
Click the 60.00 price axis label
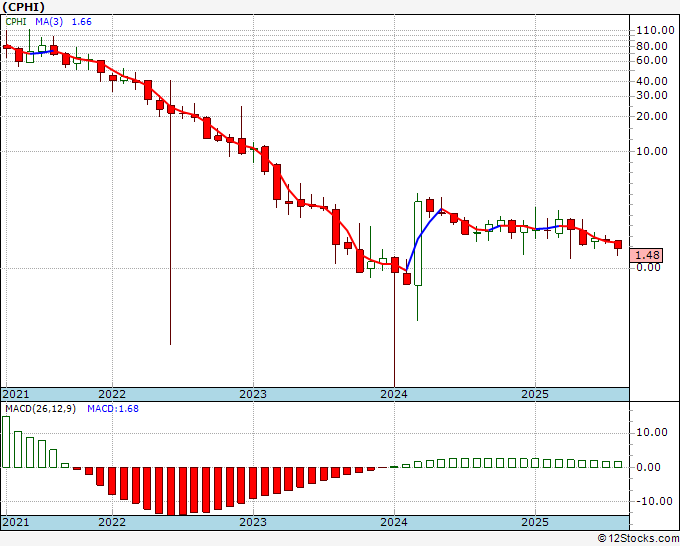(651, 60)
